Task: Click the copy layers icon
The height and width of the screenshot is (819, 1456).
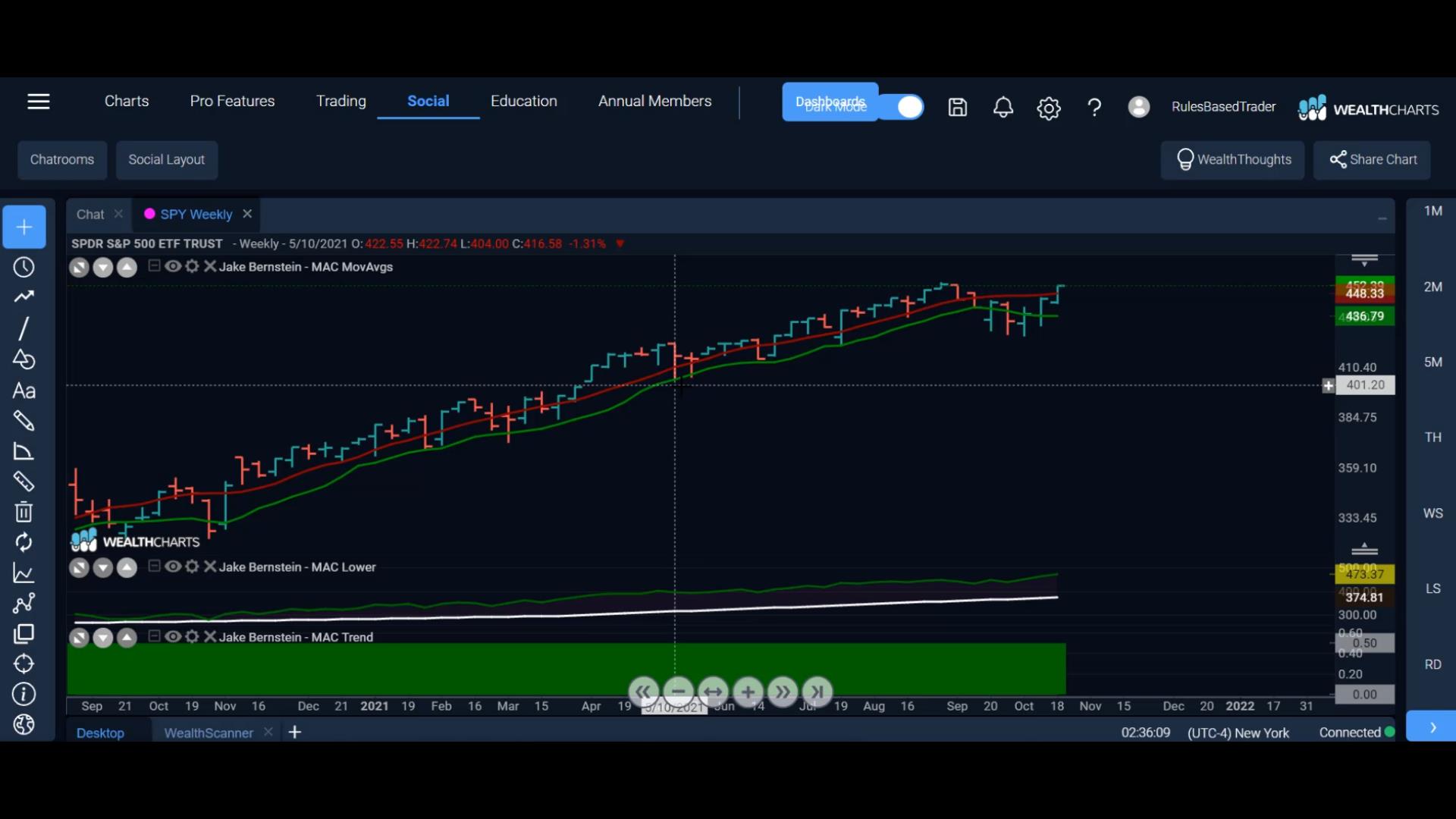Action: click(x=24, y=634)
